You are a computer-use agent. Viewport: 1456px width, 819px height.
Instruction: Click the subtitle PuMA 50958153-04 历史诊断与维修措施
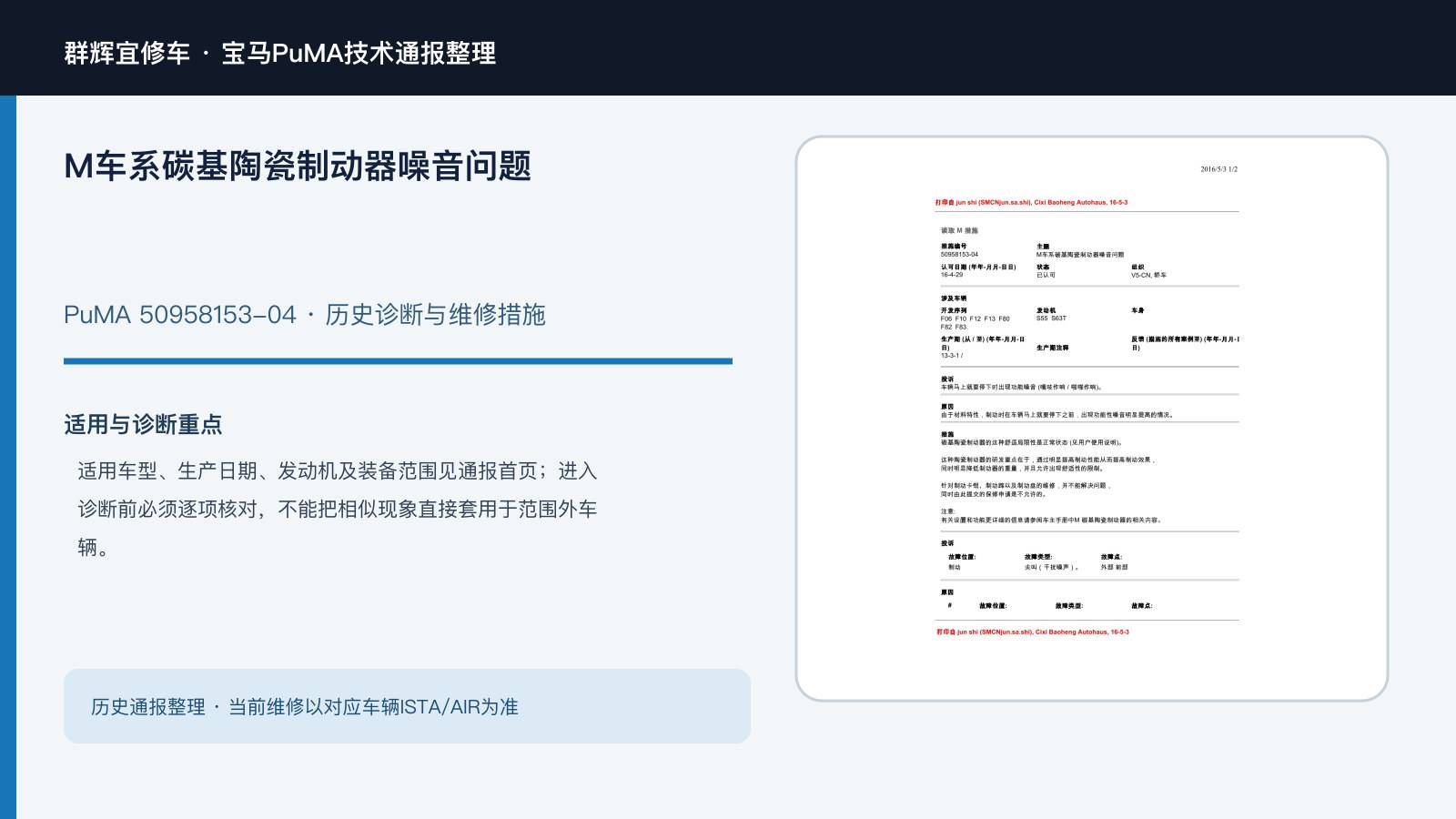click(x=305, y=315)
